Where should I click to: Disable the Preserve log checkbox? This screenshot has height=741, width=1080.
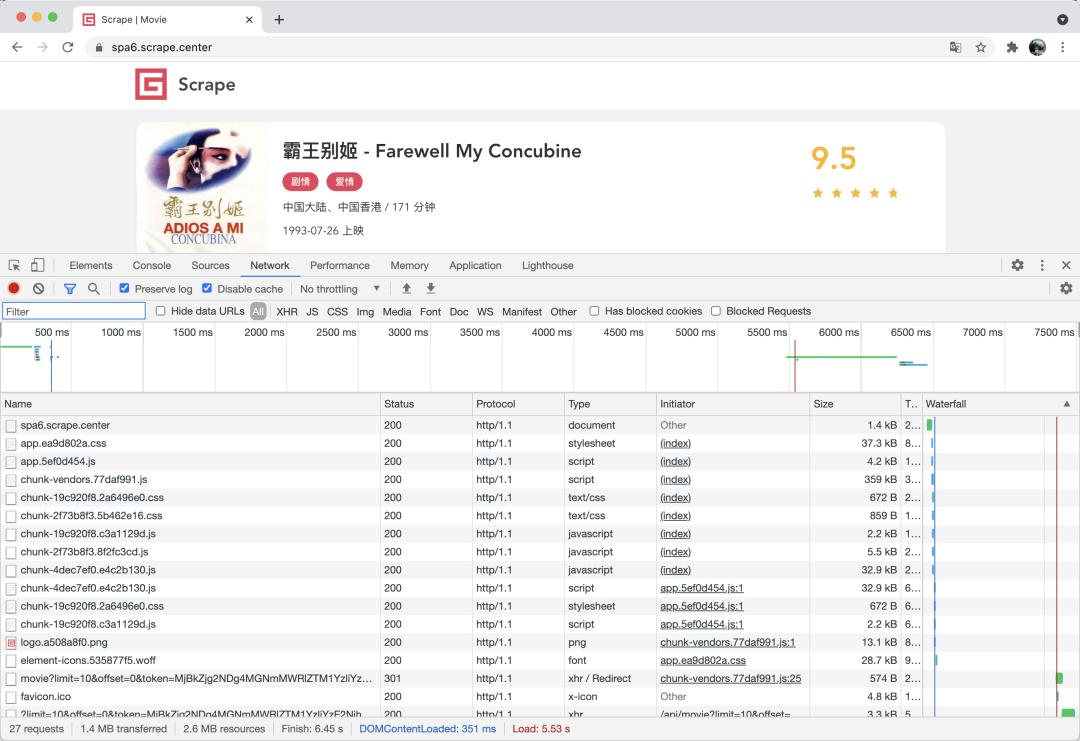(x=125, y=289)
